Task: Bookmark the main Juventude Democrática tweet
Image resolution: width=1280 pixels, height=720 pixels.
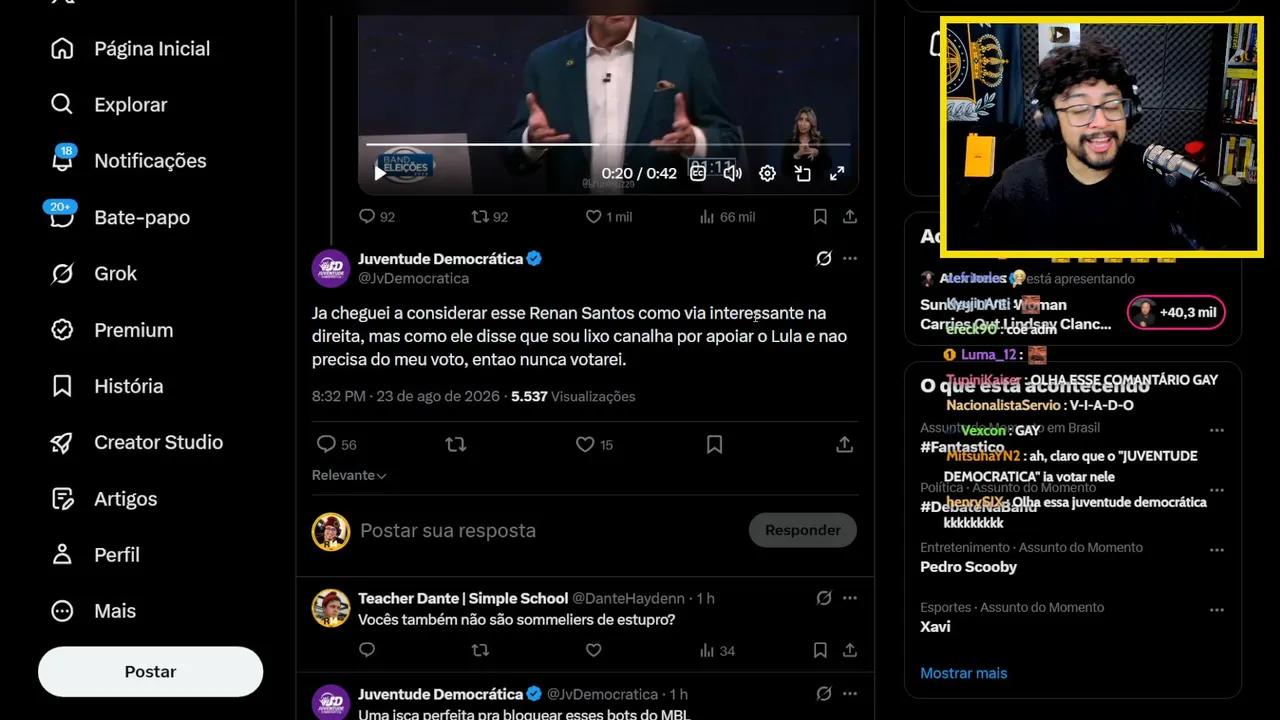Action: (x=715, y=445)
